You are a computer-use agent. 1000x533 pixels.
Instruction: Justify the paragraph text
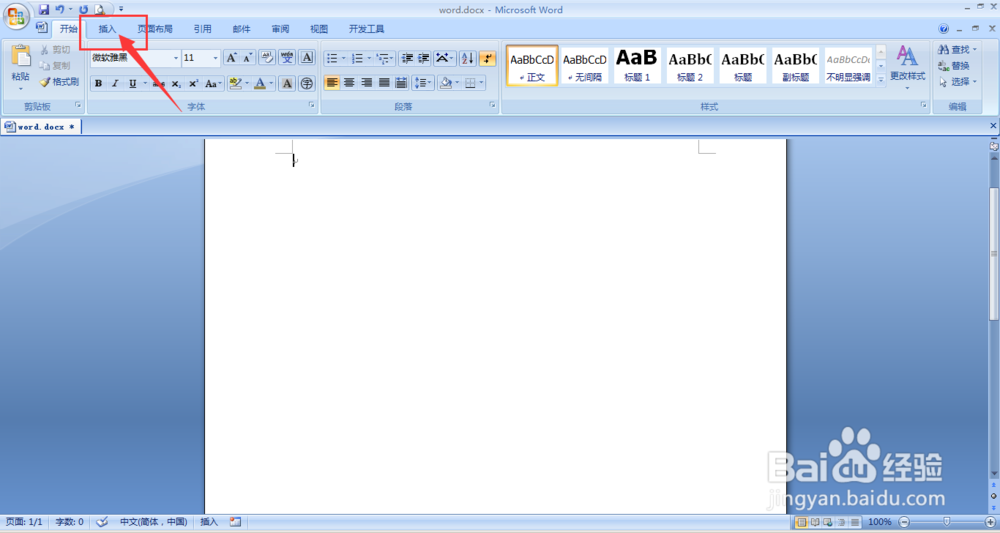(x=384, y=83)
